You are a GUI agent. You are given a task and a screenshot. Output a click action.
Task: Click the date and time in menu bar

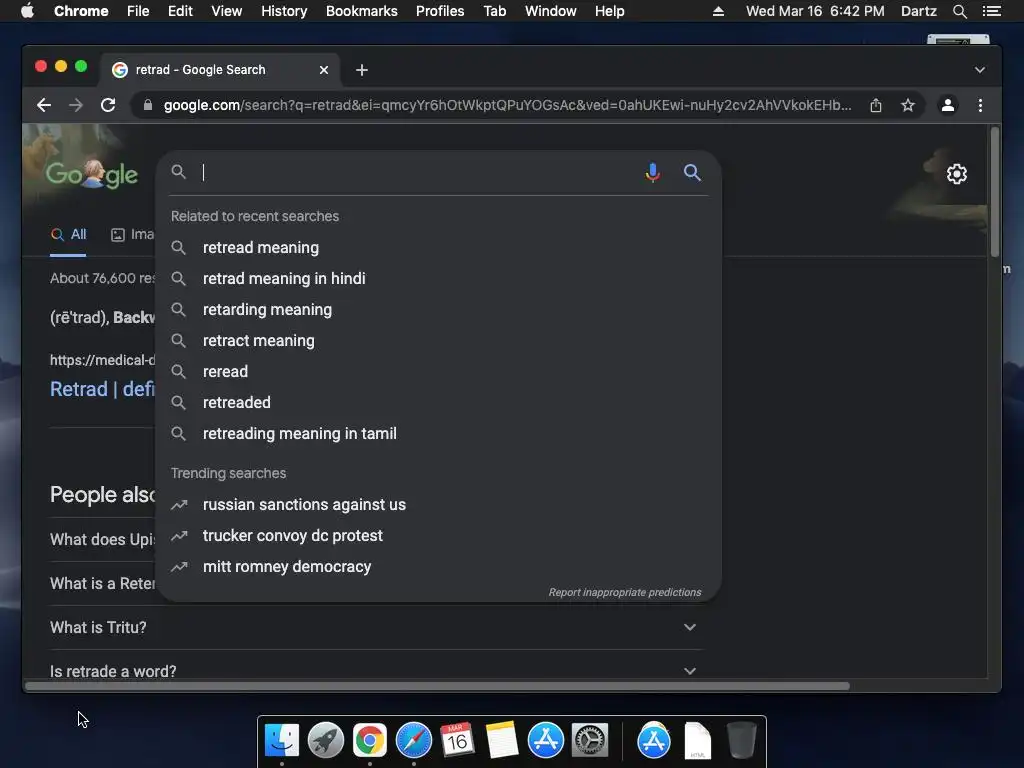(815, 11)
